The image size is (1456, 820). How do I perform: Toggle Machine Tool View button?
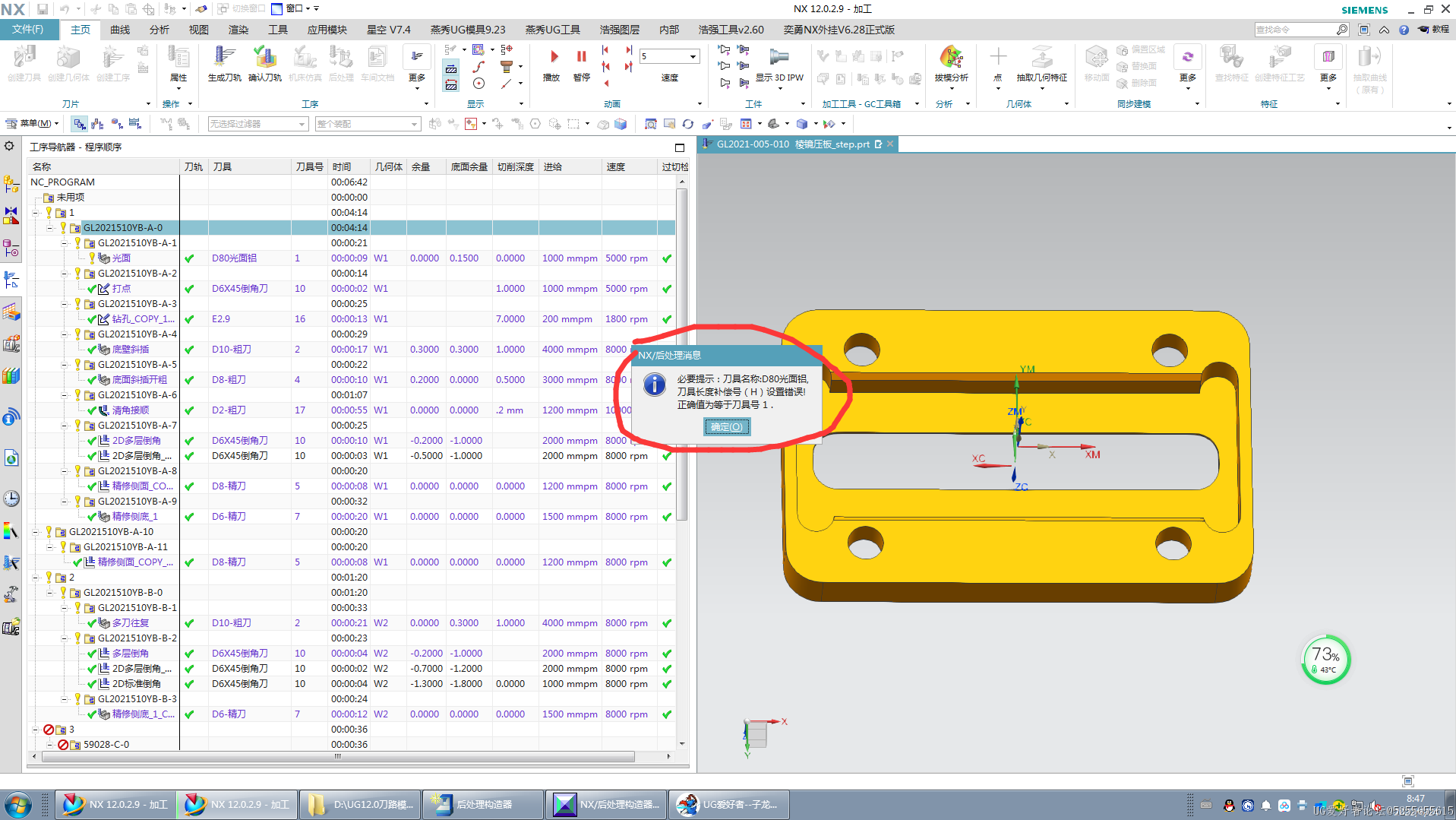(97, 124)
